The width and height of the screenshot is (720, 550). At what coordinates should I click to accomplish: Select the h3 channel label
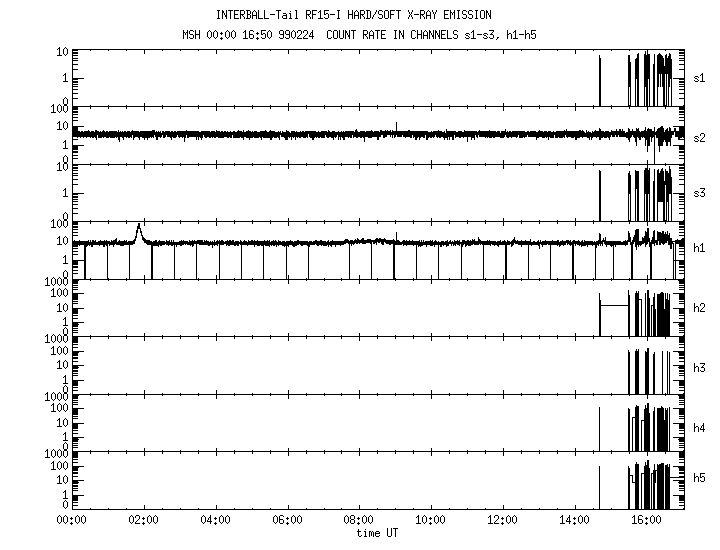tap(700, 369)
